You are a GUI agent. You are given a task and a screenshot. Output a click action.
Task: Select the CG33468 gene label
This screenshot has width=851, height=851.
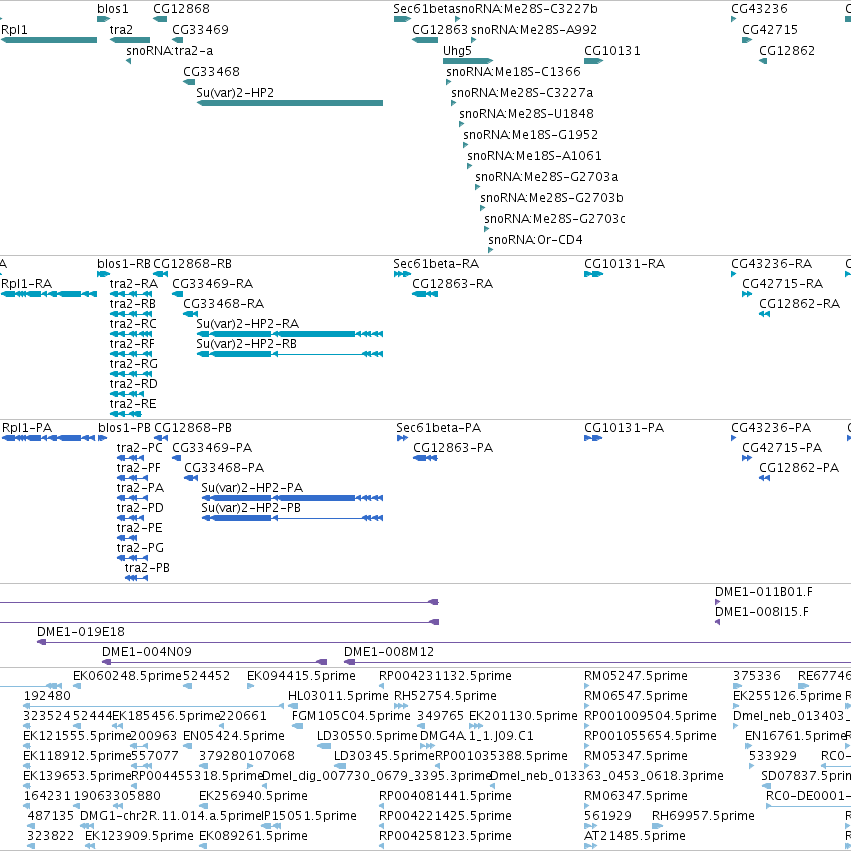[211, 72]
